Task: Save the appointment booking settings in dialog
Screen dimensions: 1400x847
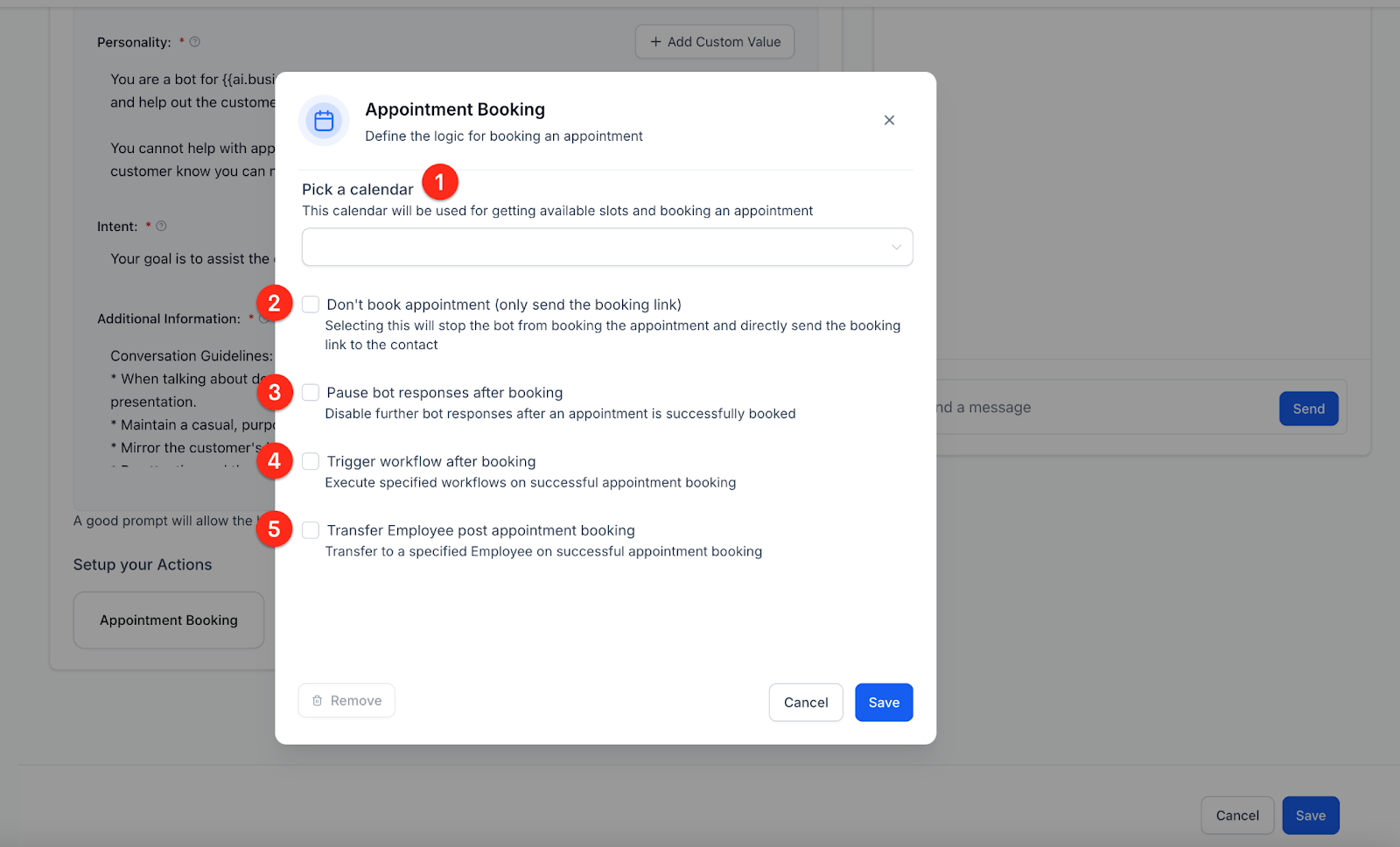Action: pyautogui.click(x=884, y=703)
